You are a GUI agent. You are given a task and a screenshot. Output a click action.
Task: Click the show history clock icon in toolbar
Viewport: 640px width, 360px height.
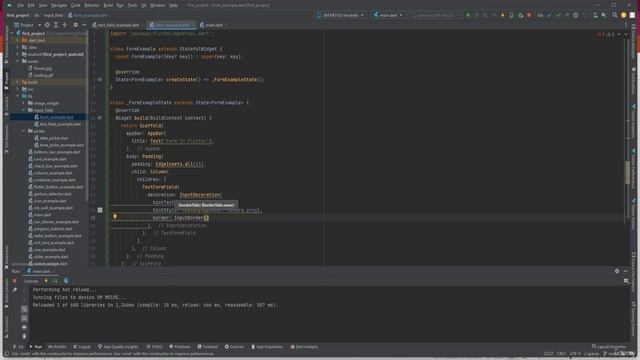(x=576, y=15)
